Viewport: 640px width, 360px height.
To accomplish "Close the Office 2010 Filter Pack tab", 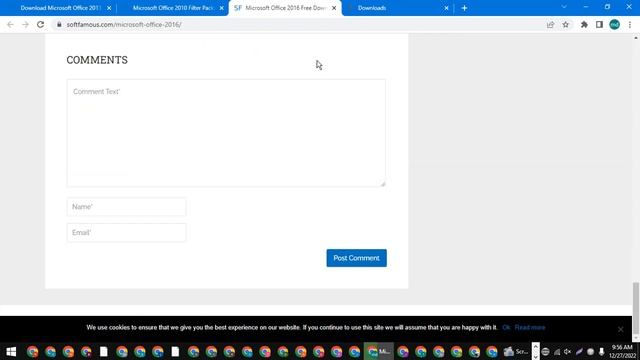I will (x=222, y=8).
